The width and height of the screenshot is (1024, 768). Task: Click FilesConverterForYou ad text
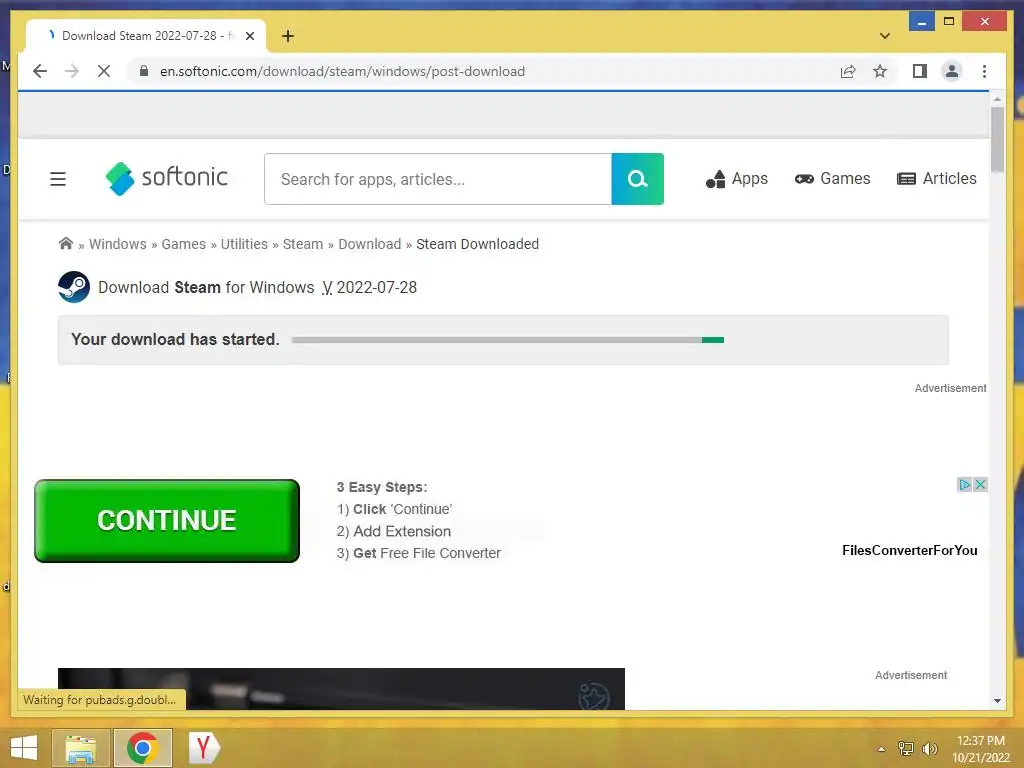point(910,551)
